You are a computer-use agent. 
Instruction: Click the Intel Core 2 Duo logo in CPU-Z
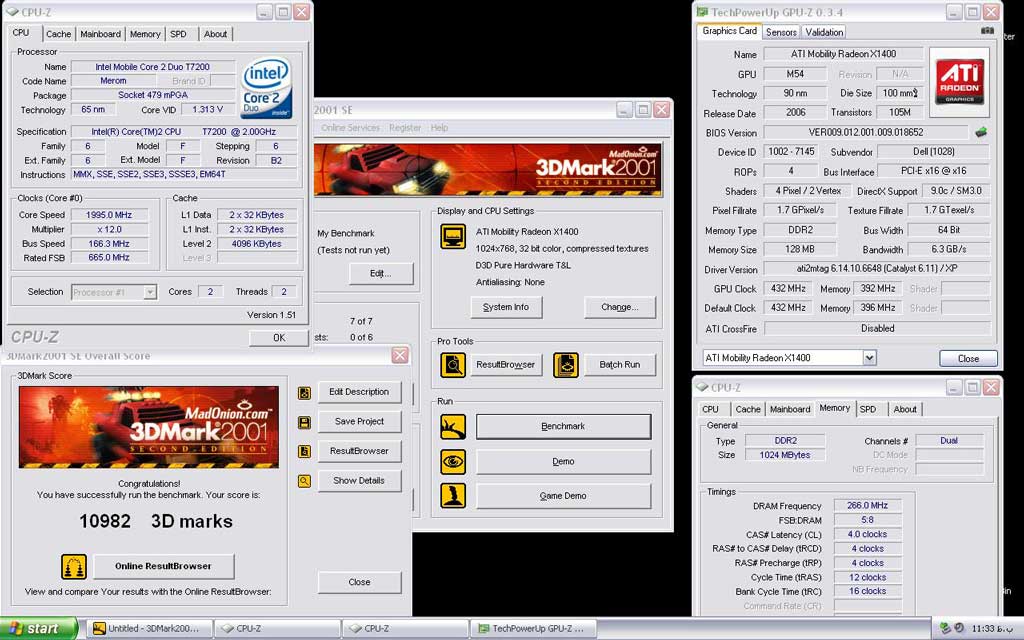click(x=266, y=89)
